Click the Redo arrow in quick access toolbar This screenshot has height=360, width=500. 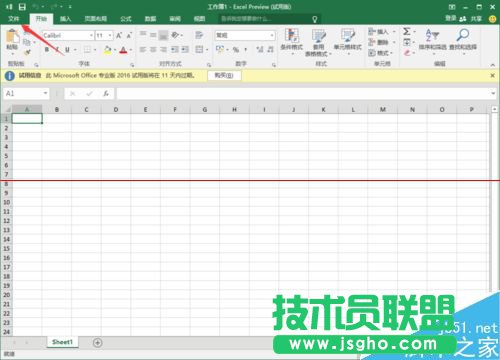54,7
